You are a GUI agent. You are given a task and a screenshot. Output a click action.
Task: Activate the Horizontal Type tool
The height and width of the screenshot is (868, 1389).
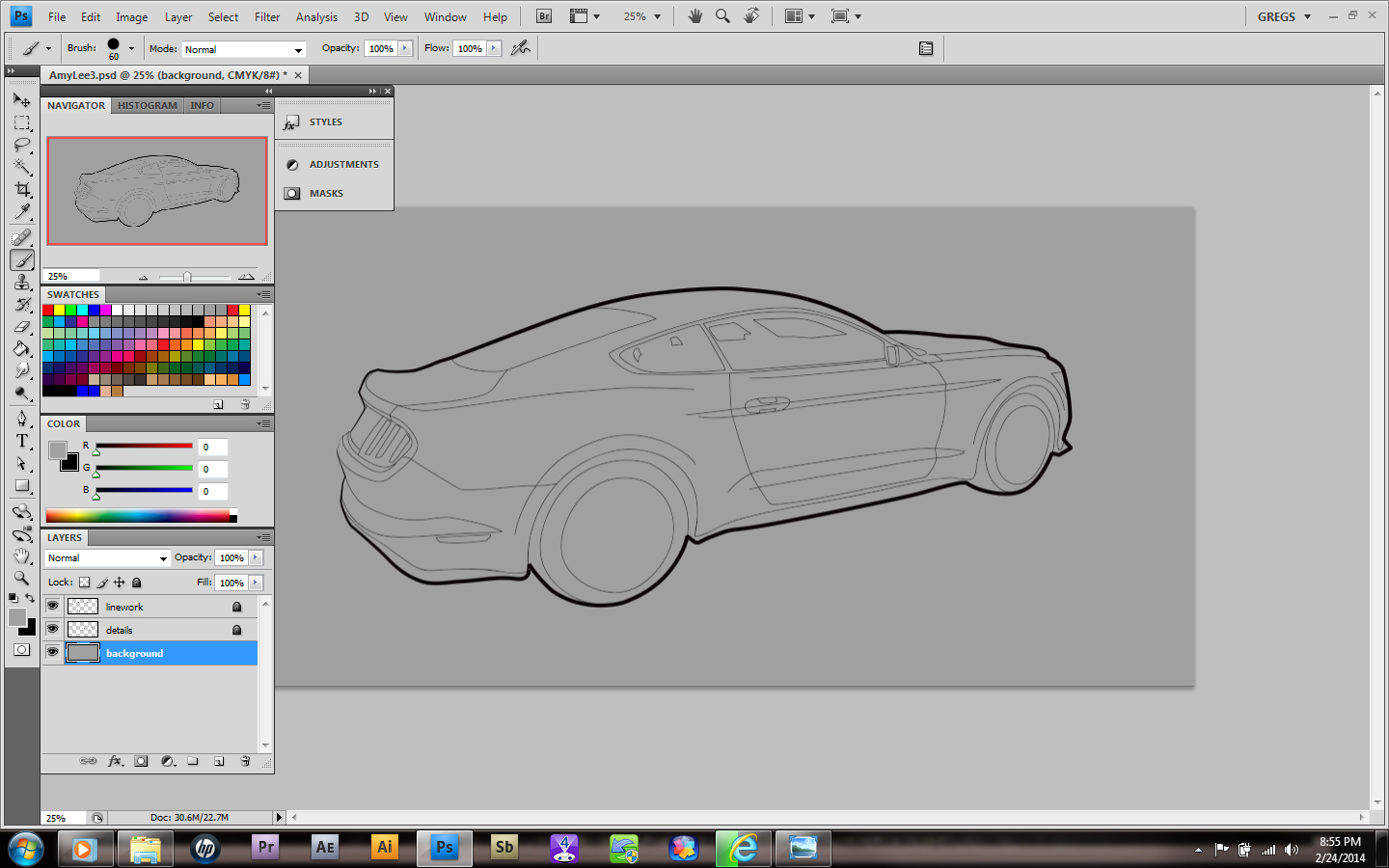[x=22, y=441]
